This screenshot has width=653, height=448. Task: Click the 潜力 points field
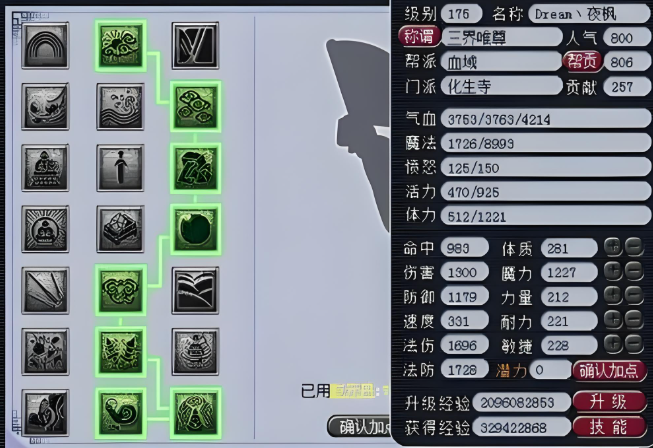click(x=550, y=370)
